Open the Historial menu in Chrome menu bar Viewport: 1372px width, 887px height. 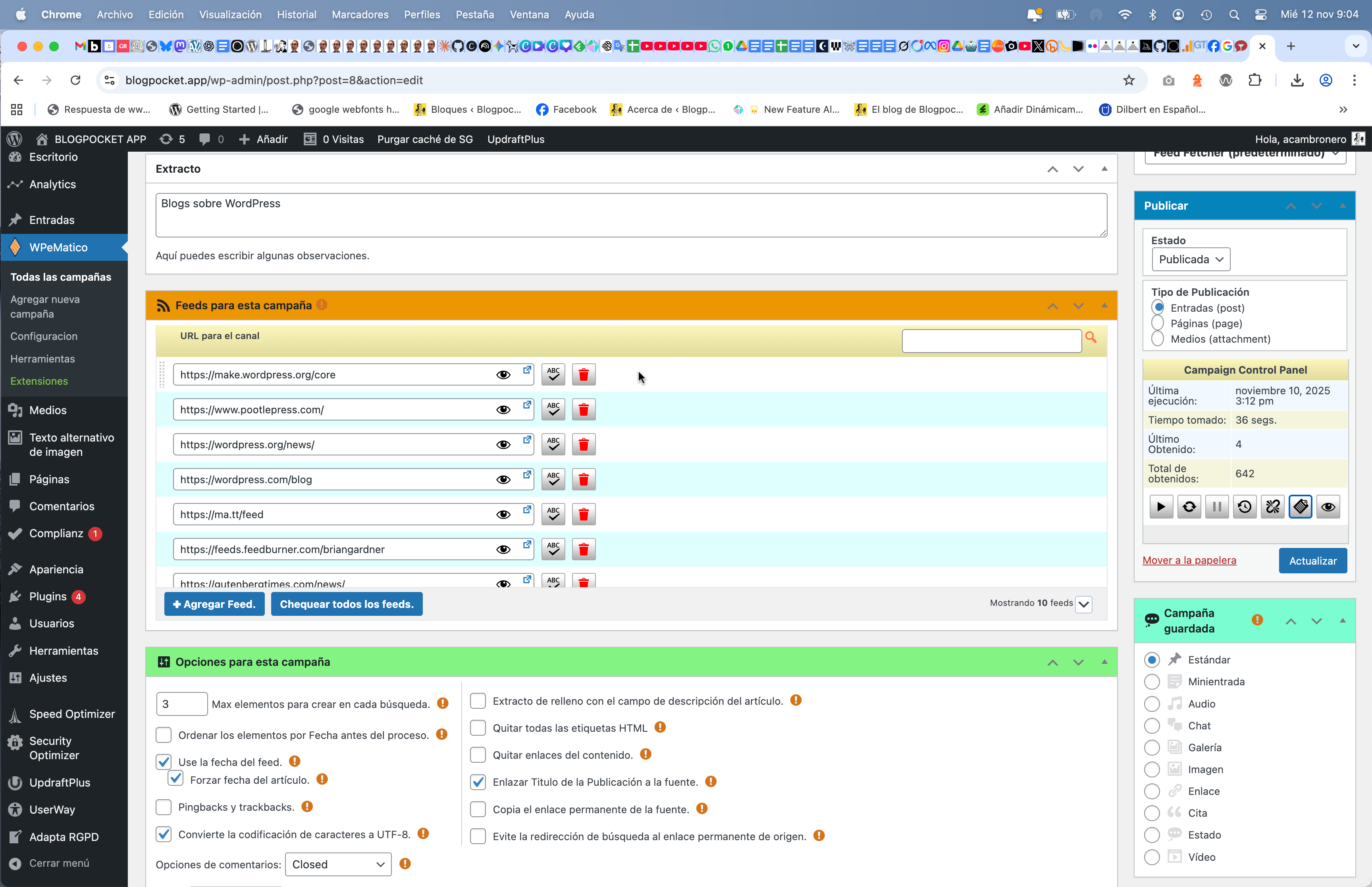tap(296, 14)
